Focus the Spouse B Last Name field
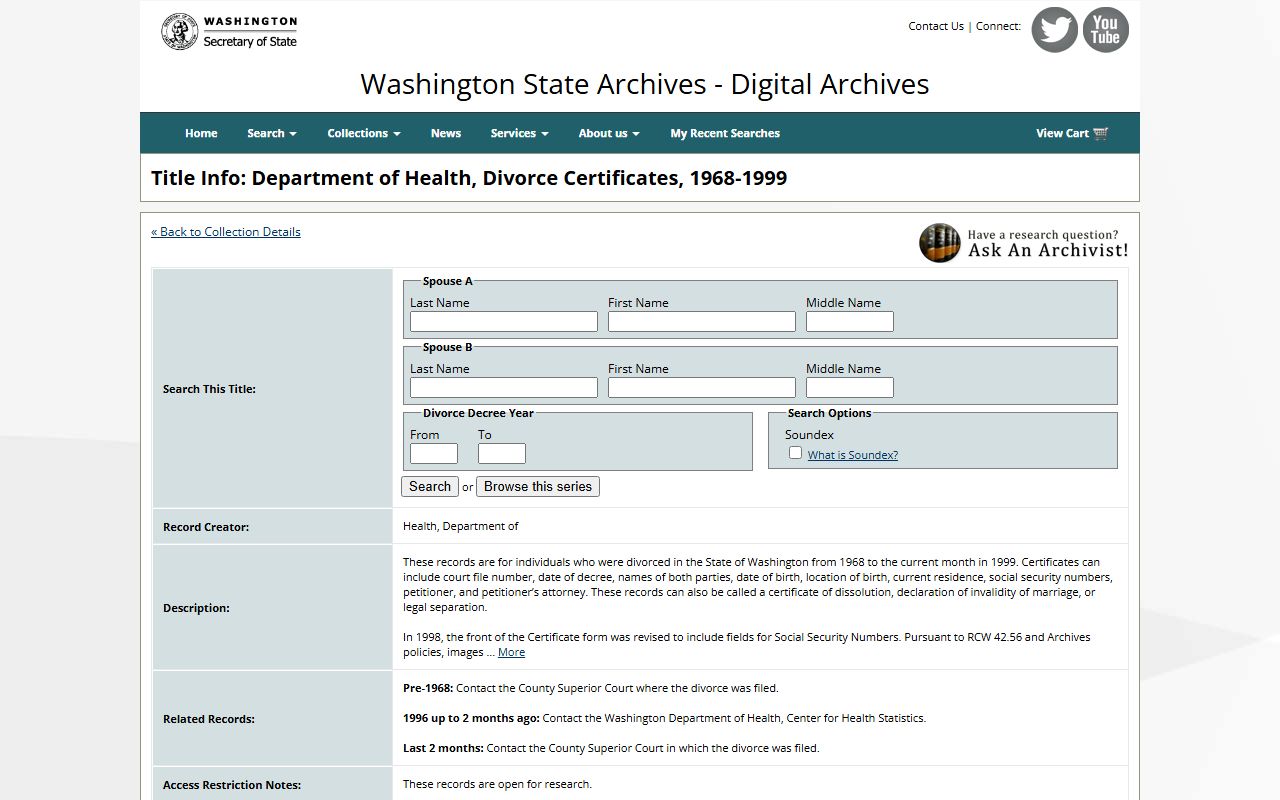 (504, 388)
